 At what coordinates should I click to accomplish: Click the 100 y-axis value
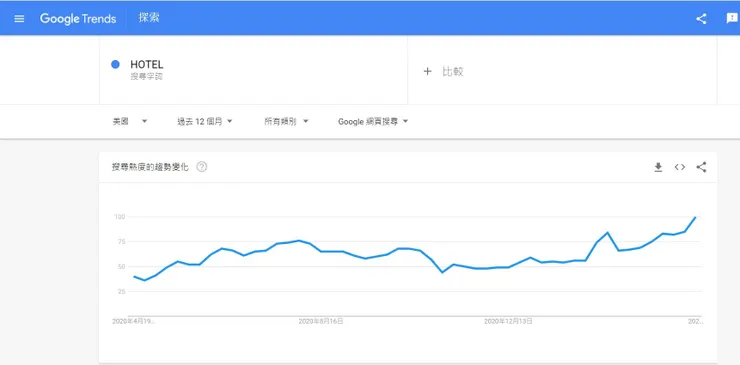click(x=119, y=217)
